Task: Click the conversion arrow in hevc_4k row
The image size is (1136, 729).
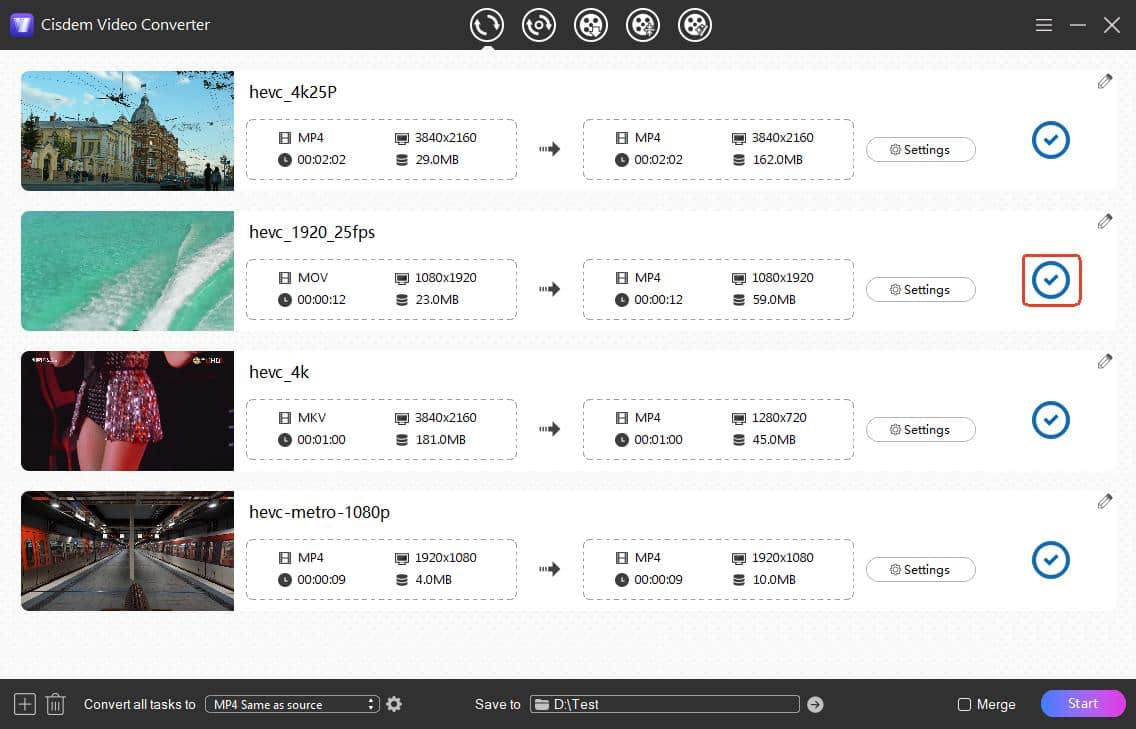Action: pos(550,429)
